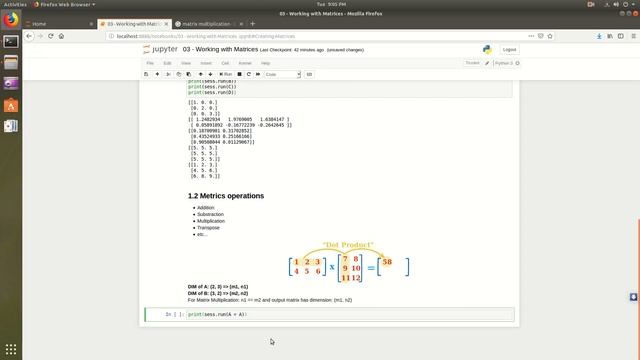Save the notebook with the save icon
The height and width of the screenshot is (360, 640).
coord(146,74)
